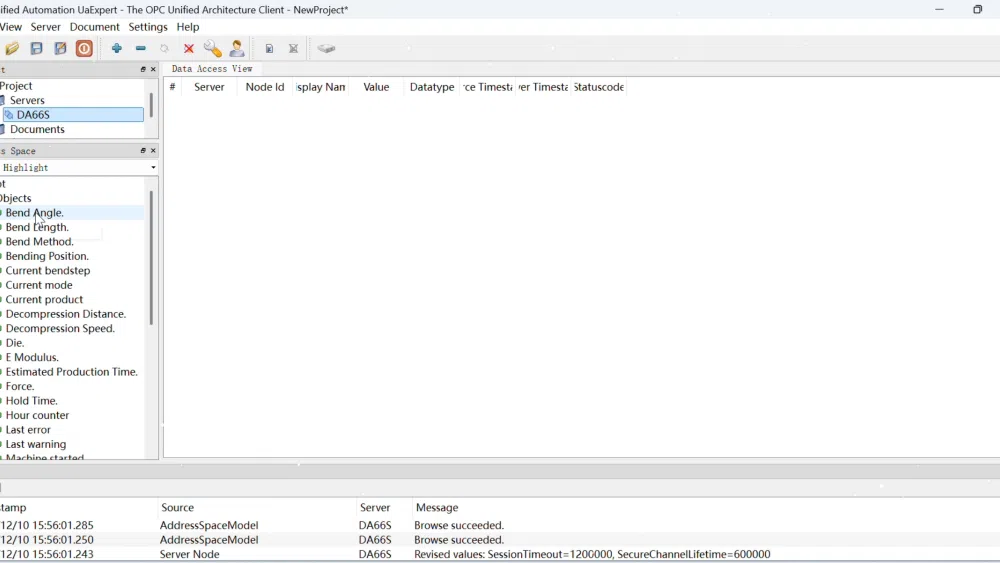Viewport: 1000px width, 563px height.
Task: Select the DA66S server entry
Action: pyautogui.click(x=73, y=115)
